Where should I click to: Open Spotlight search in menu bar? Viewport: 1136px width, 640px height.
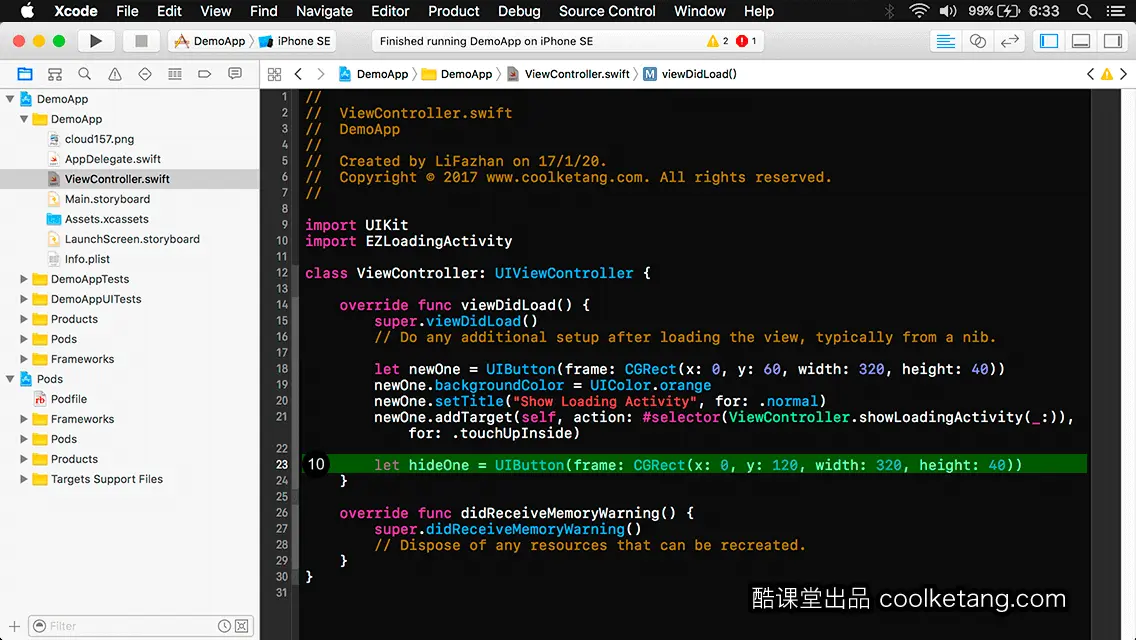point(1084,11)
